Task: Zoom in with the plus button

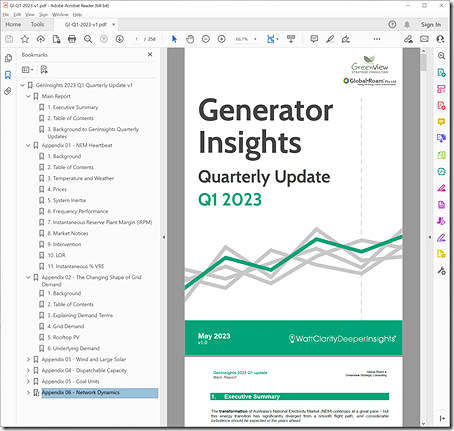Action: pos(222,39)
